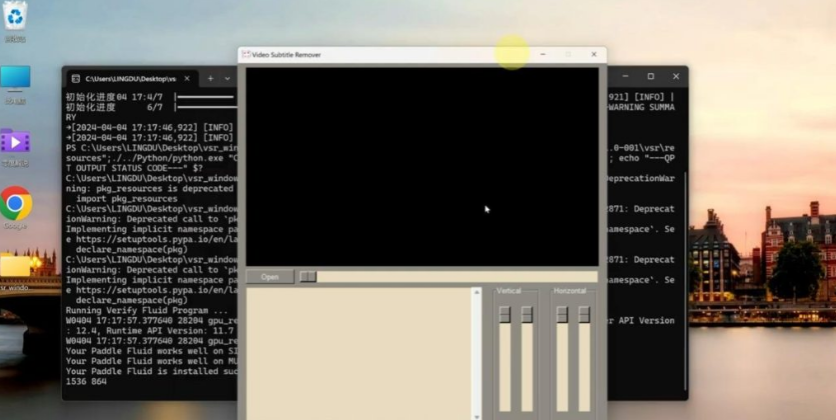Click the output log scrollbar up arrow
This screenshot has height=420, width=836.
point(477,292)
